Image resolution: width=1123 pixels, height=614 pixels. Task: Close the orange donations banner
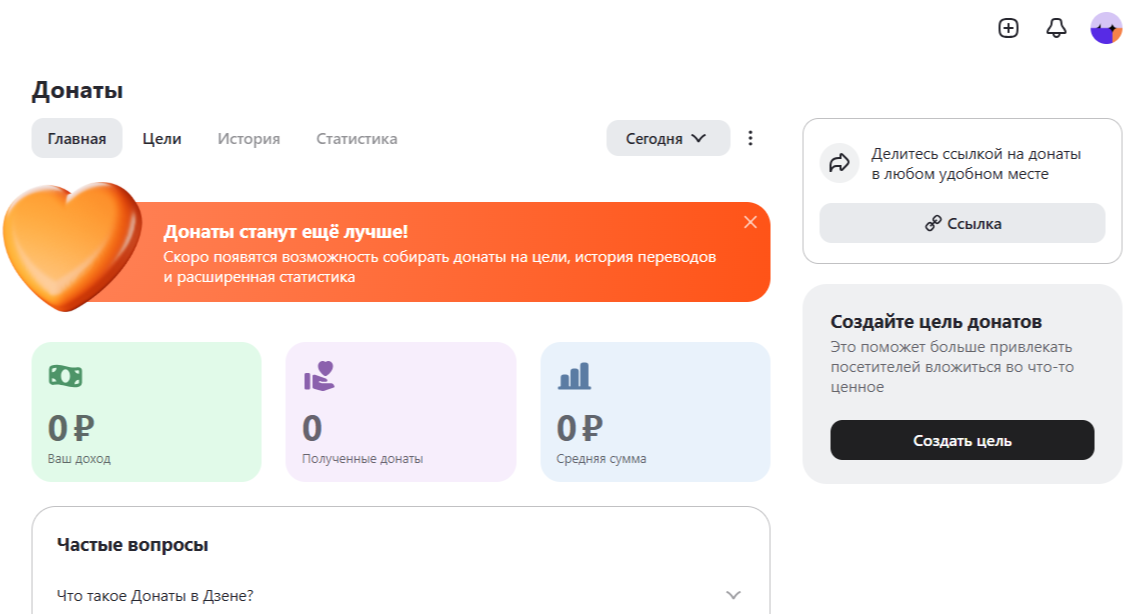click(750, 222)
